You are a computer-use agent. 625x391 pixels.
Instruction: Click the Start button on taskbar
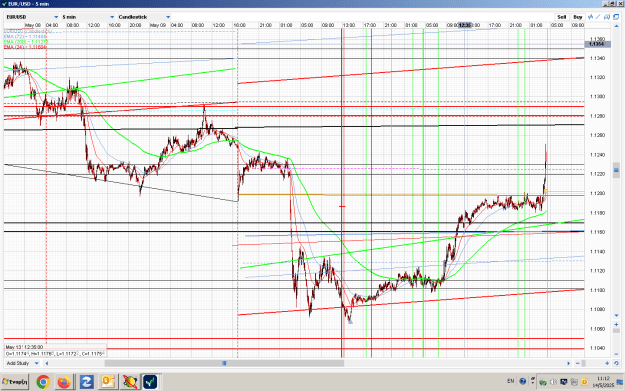[15, 381]
